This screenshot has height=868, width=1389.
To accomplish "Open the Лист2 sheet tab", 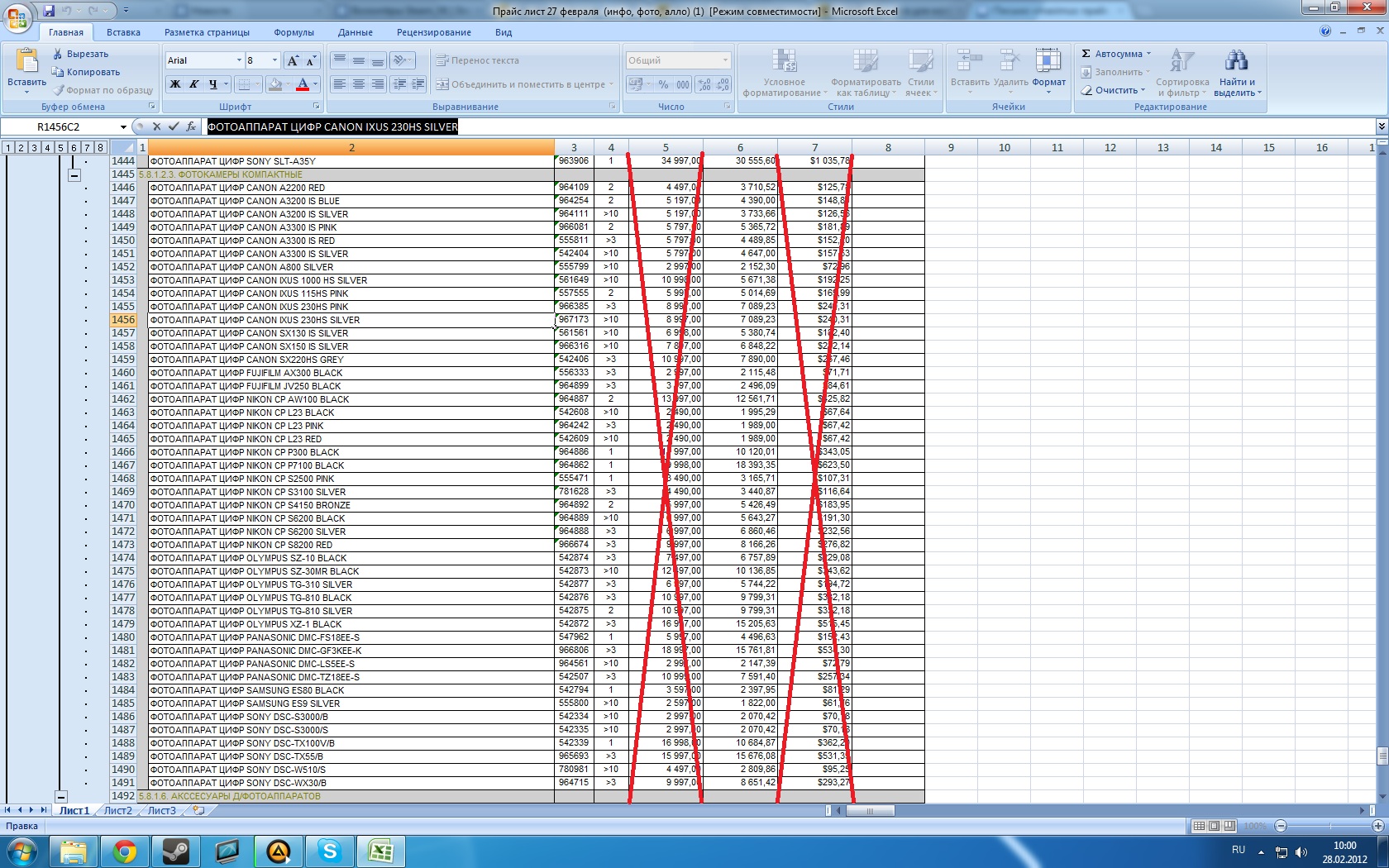I will tap(117, 810).
